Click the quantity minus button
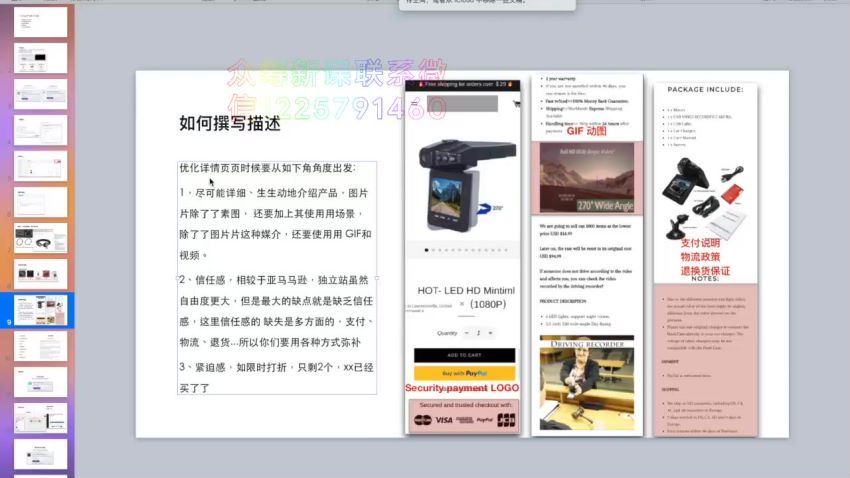Screen dimensions: 850x478 (x=467, y=333)
